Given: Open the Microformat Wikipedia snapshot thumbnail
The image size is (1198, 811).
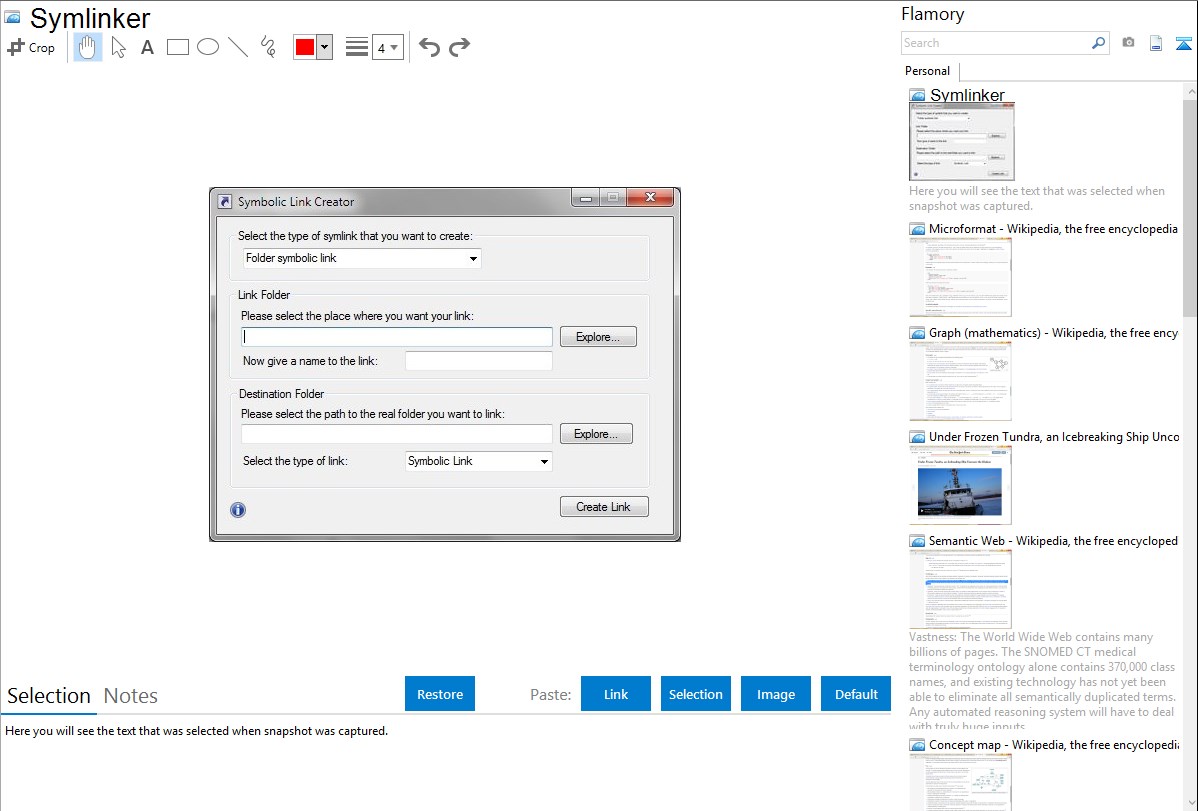Looking at the screenshot, I should tap(960, 277).
